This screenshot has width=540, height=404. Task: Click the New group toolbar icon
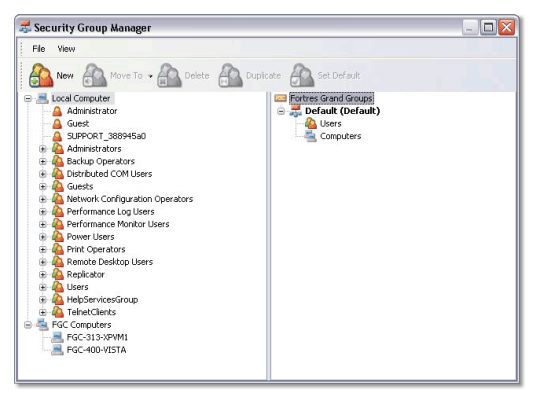click(x=41, y=75)
